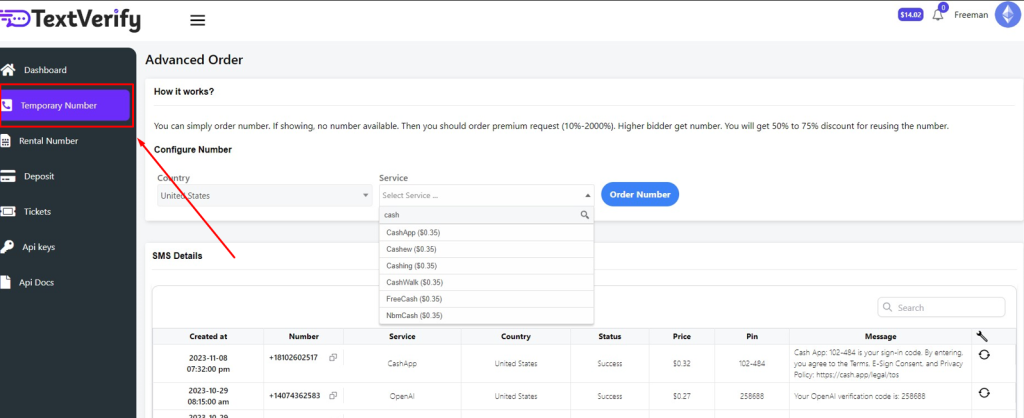Click the hamburger menu icon
The image size is (1024, 418).
(197, 20)
